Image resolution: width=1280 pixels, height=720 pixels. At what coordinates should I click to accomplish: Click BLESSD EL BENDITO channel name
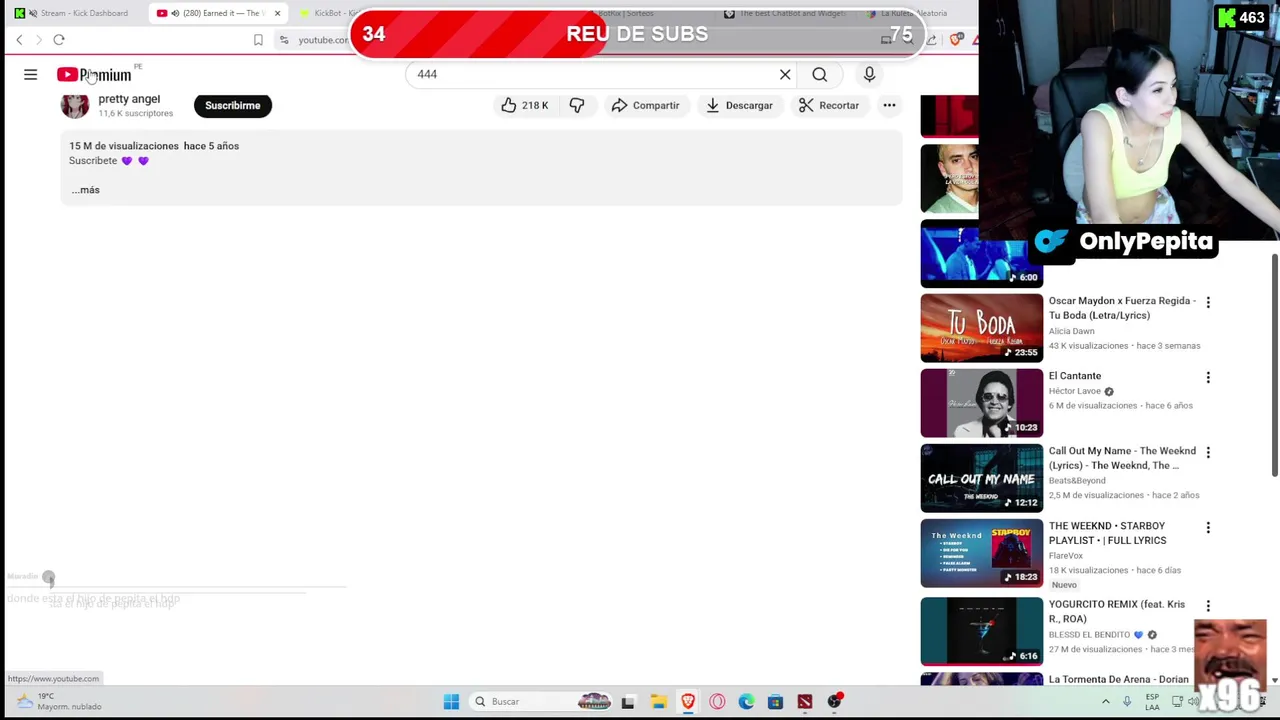pyautogui.click(x=1090, y=635)
